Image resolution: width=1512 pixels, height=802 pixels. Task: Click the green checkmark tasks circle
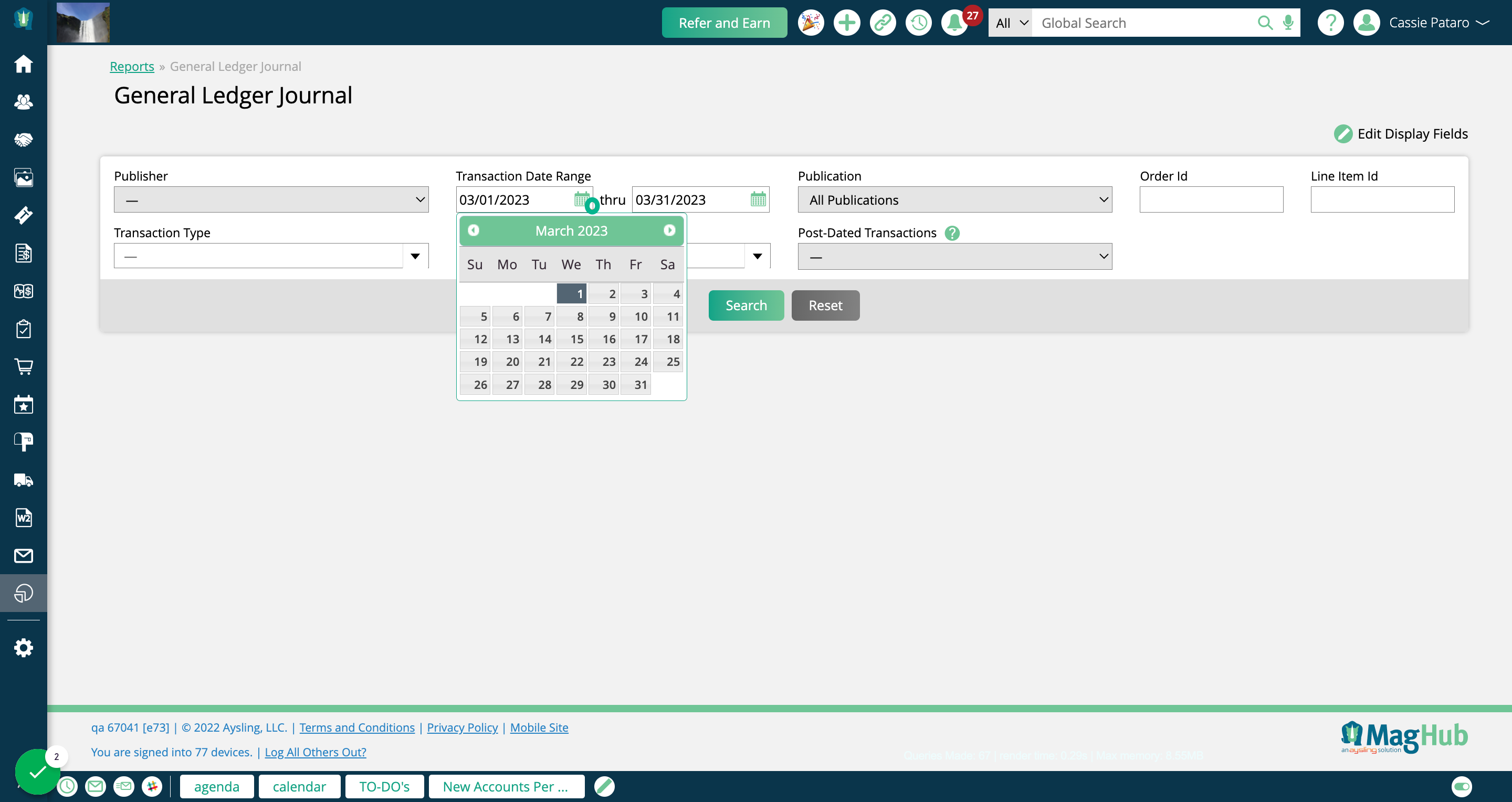tap(38, 772)
